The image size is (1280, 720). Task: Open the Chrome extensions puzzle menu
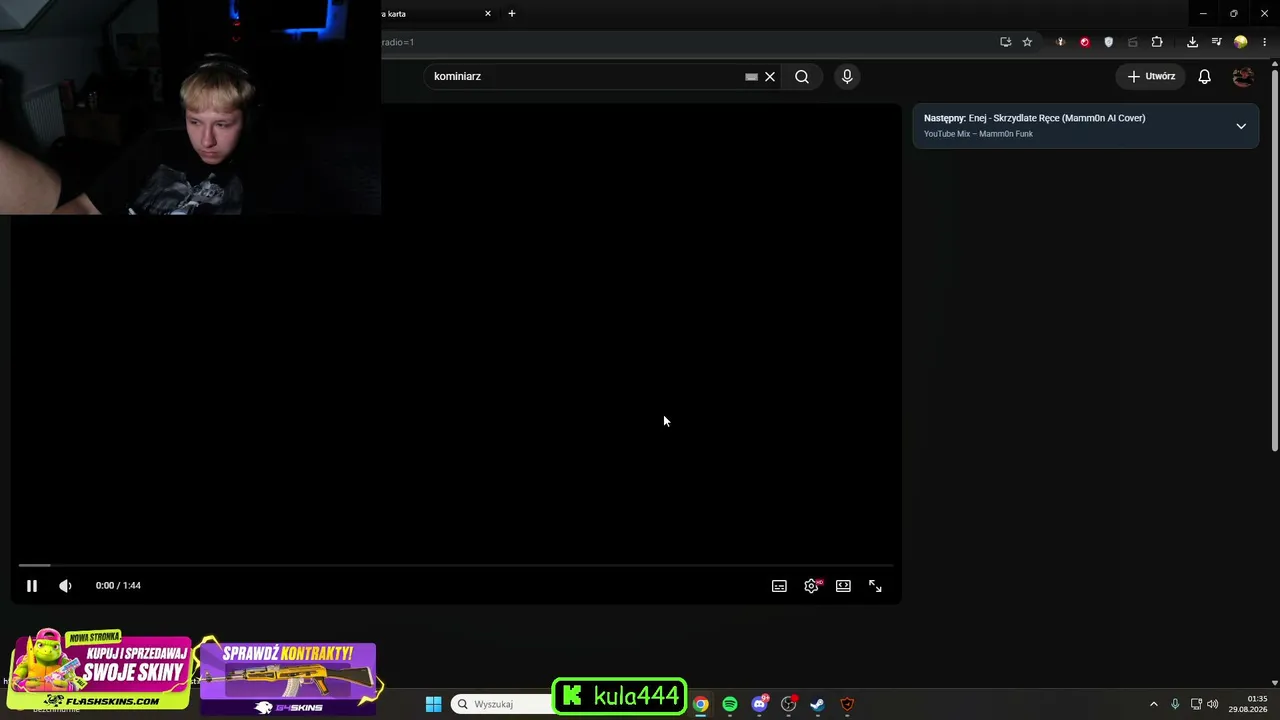(1157, 42)
